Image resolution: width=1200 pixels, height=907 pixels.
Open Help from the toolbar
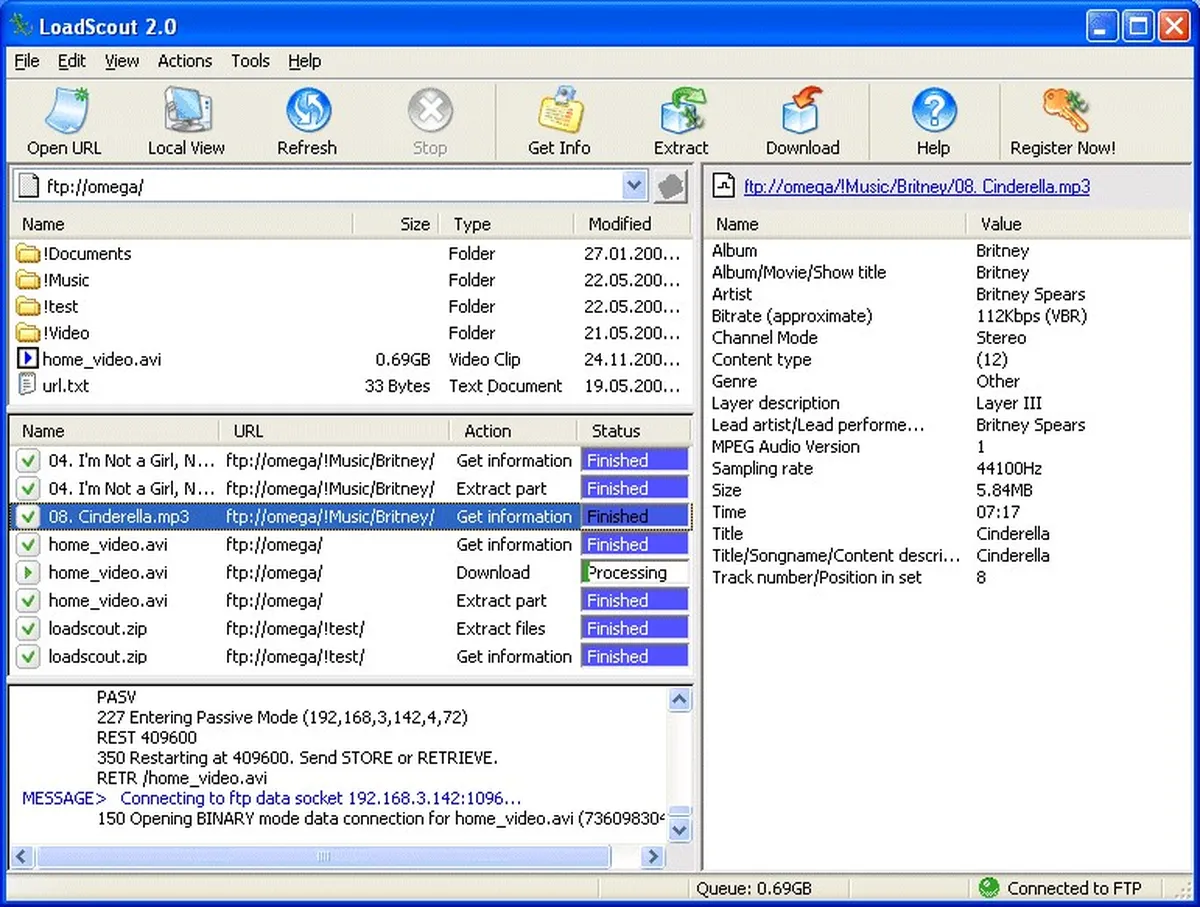click(x=933, y=120)
